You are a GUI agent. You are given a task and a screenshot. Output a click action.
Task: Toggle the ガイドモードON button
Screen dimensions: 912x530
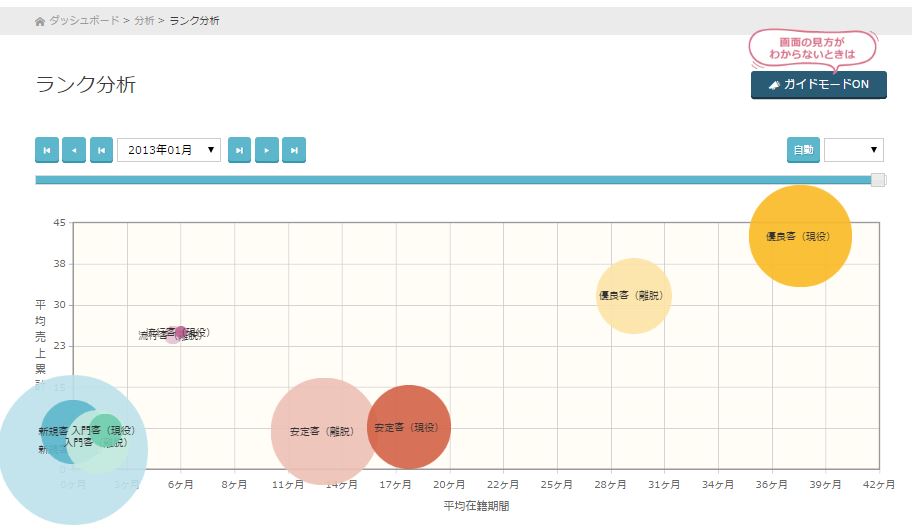point(818,85)
